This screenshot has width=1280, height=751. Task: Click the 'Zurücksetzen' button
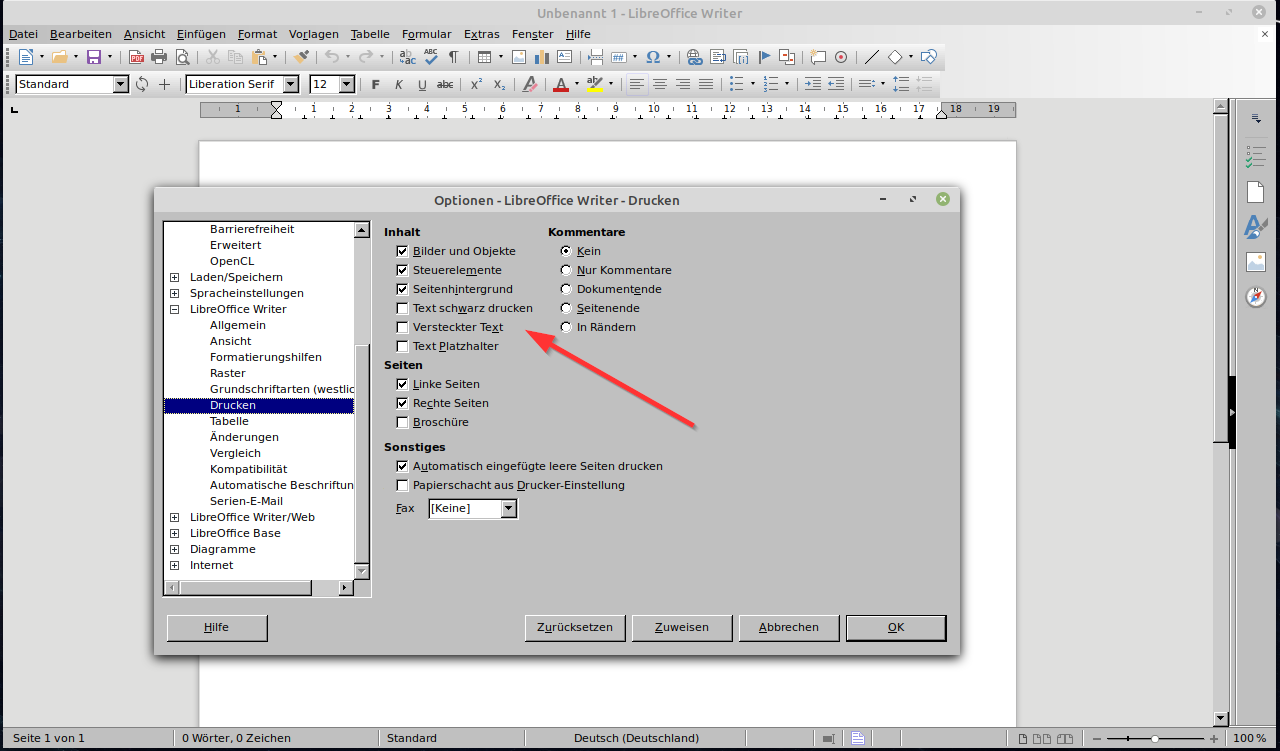click(x=575, y=628)
